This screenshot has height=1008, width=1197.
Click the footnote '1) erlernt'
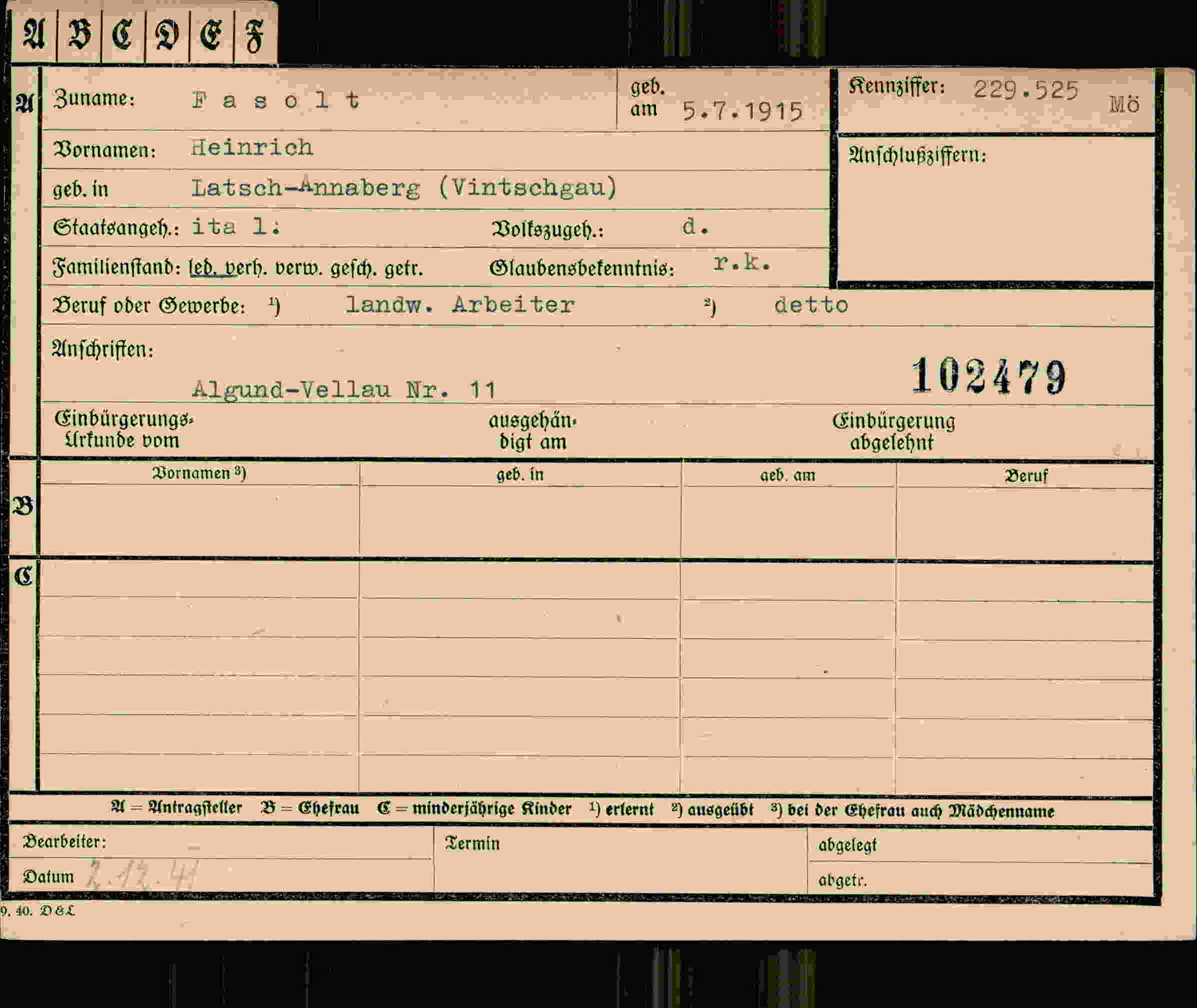(x=621, y=809)
